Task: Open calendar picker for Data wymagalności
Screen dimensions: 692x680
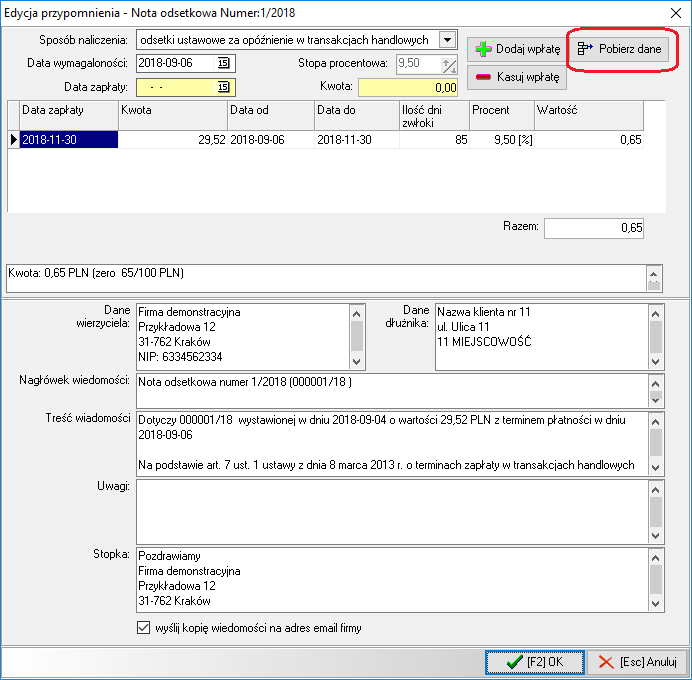Action: (223, 64)
